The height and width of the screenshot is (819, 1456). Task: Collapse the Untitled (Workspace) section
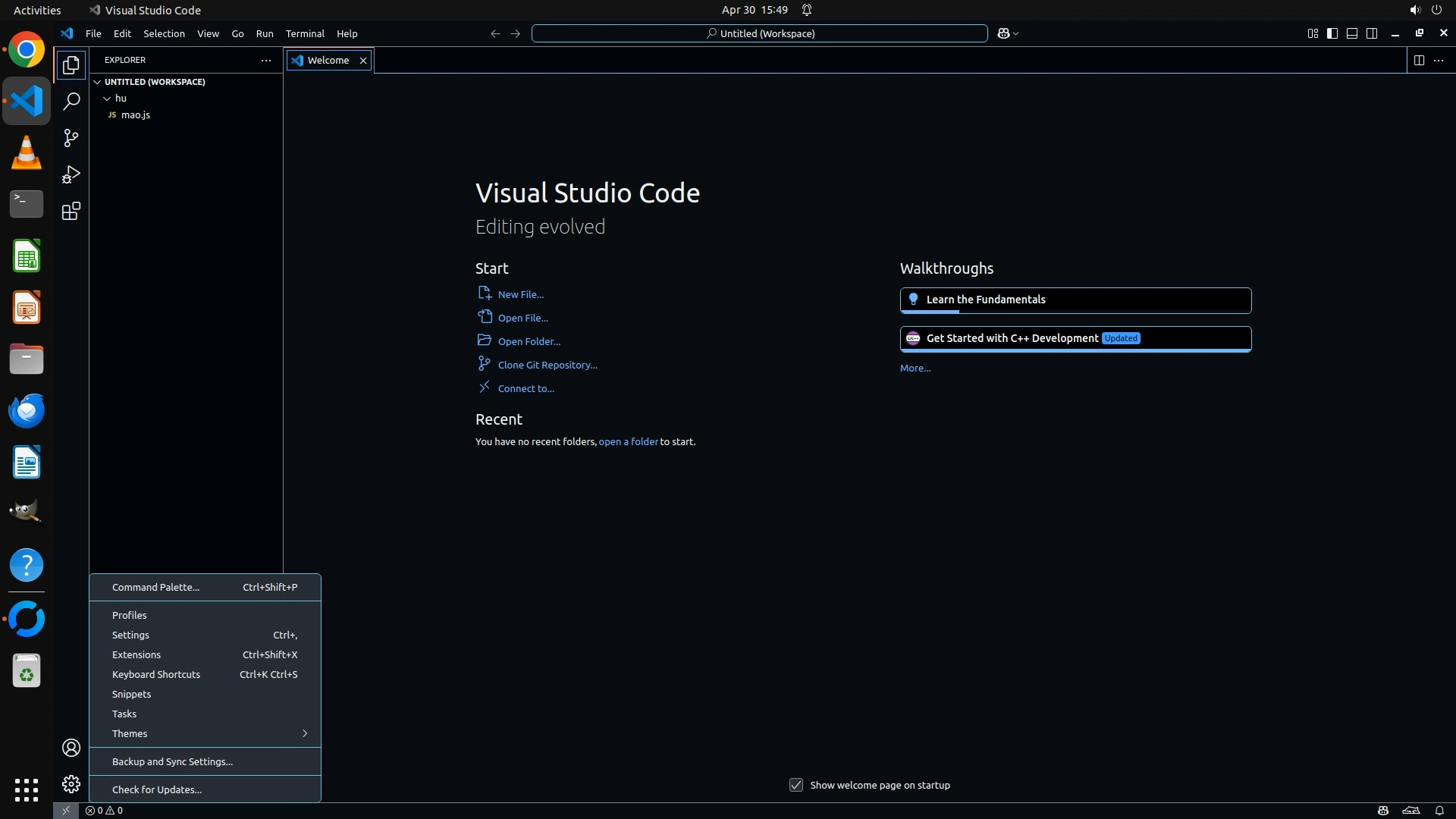[97, 82]
